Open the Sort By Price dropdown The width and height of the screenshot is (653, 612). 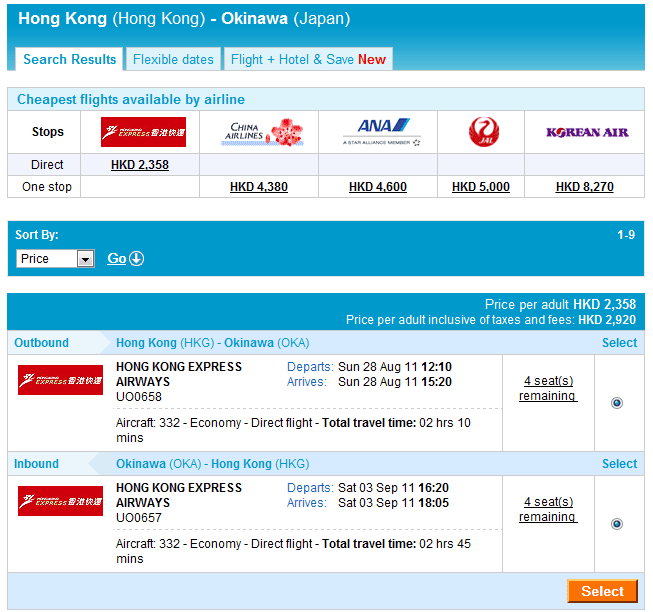56,259
